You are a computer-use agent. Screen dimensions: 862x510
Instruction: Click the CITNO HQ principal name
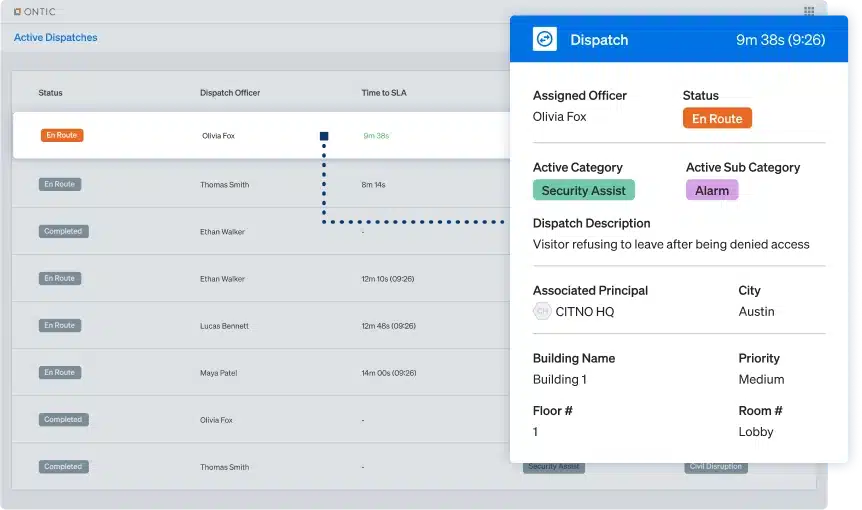click(584, 312)
